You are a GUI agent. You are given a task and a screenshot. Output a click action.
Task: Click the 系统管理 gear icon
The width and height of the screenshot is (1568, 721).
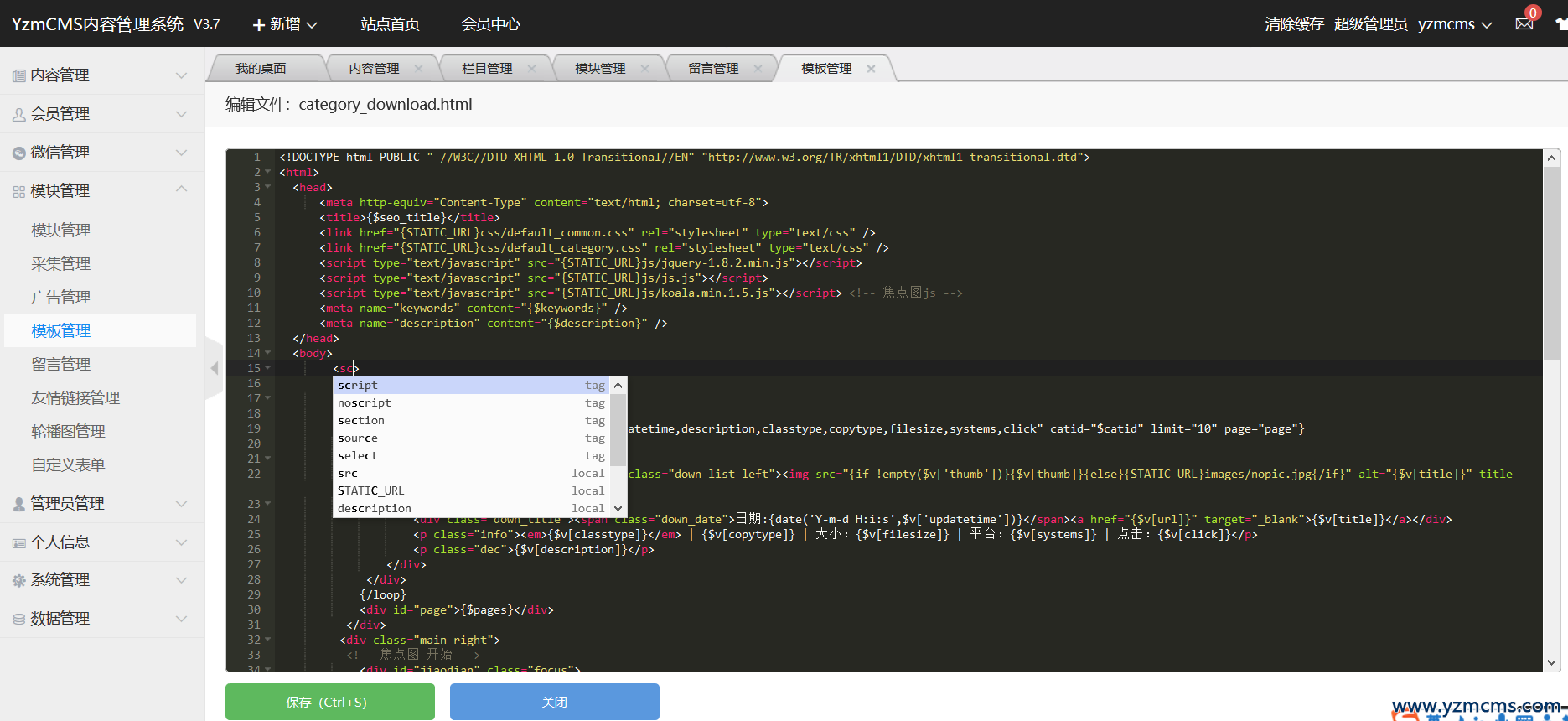(18, 580)
